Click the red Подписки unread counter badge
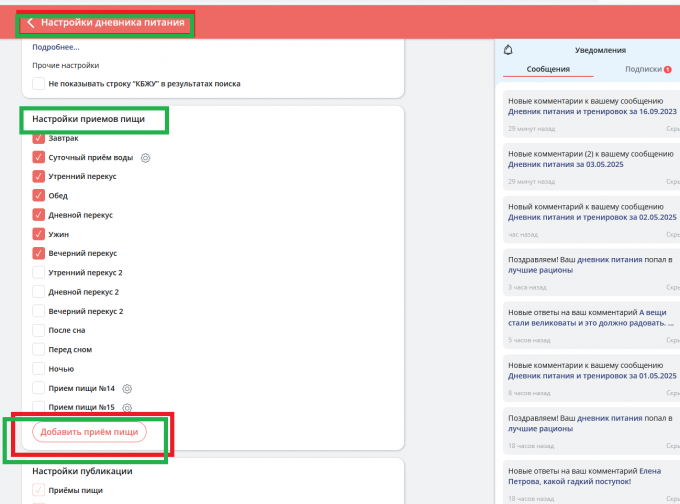 667,69
